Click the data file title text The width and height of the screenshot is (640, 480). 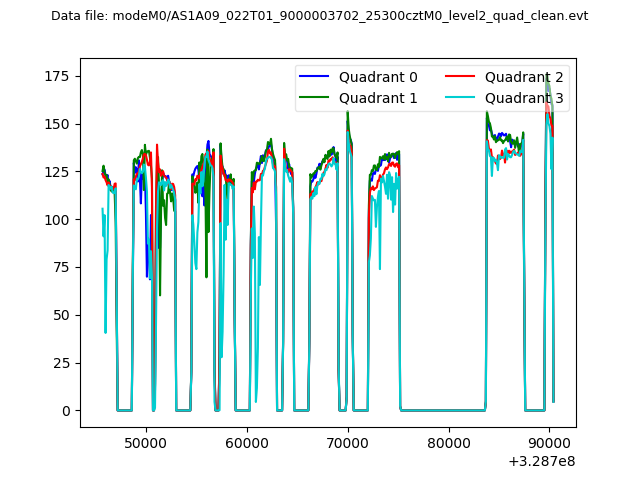coord(319,16)
